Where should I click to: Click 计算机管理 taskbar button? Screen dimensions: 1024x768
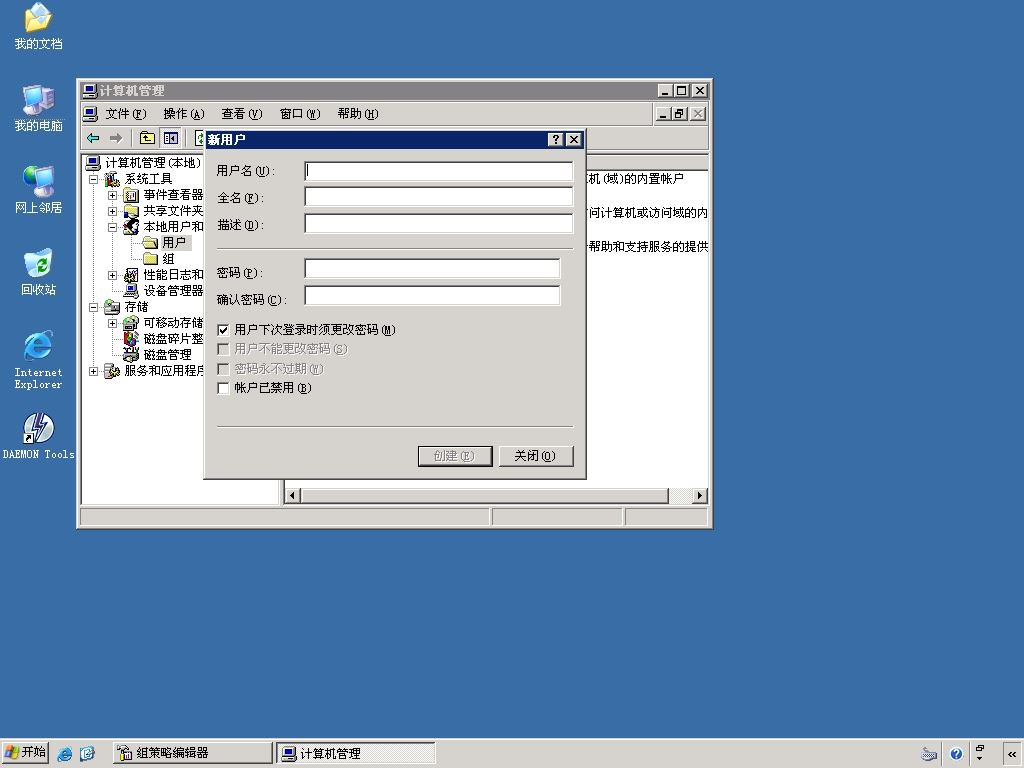coord(356,753)
